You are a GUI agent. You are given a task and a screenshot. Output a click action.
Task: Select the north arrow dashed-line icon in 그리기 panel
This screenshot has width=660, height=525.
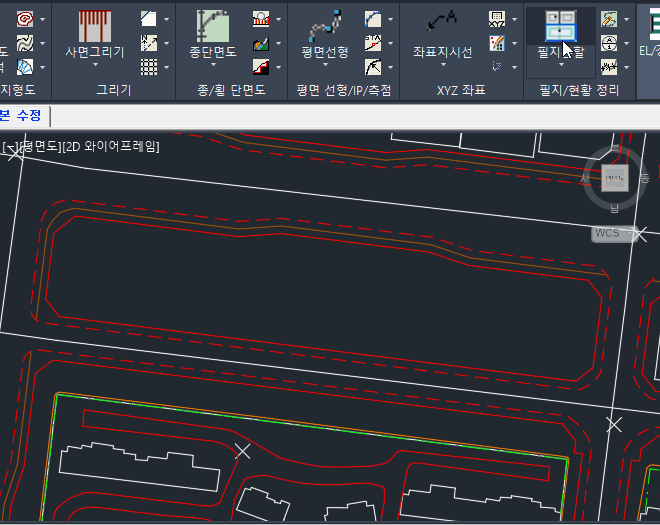point(149,43)
